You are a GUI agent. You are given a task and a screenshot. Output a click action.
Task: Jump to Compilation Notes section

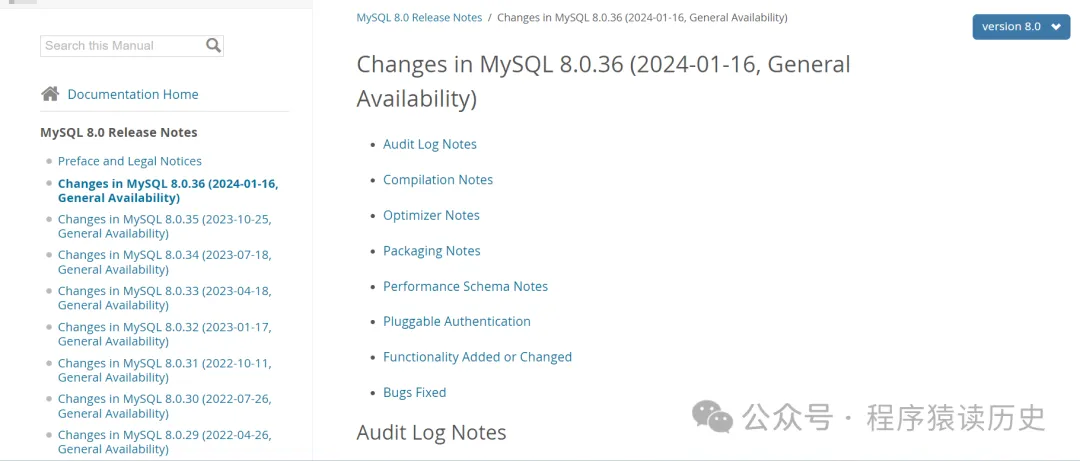point(438,180)
